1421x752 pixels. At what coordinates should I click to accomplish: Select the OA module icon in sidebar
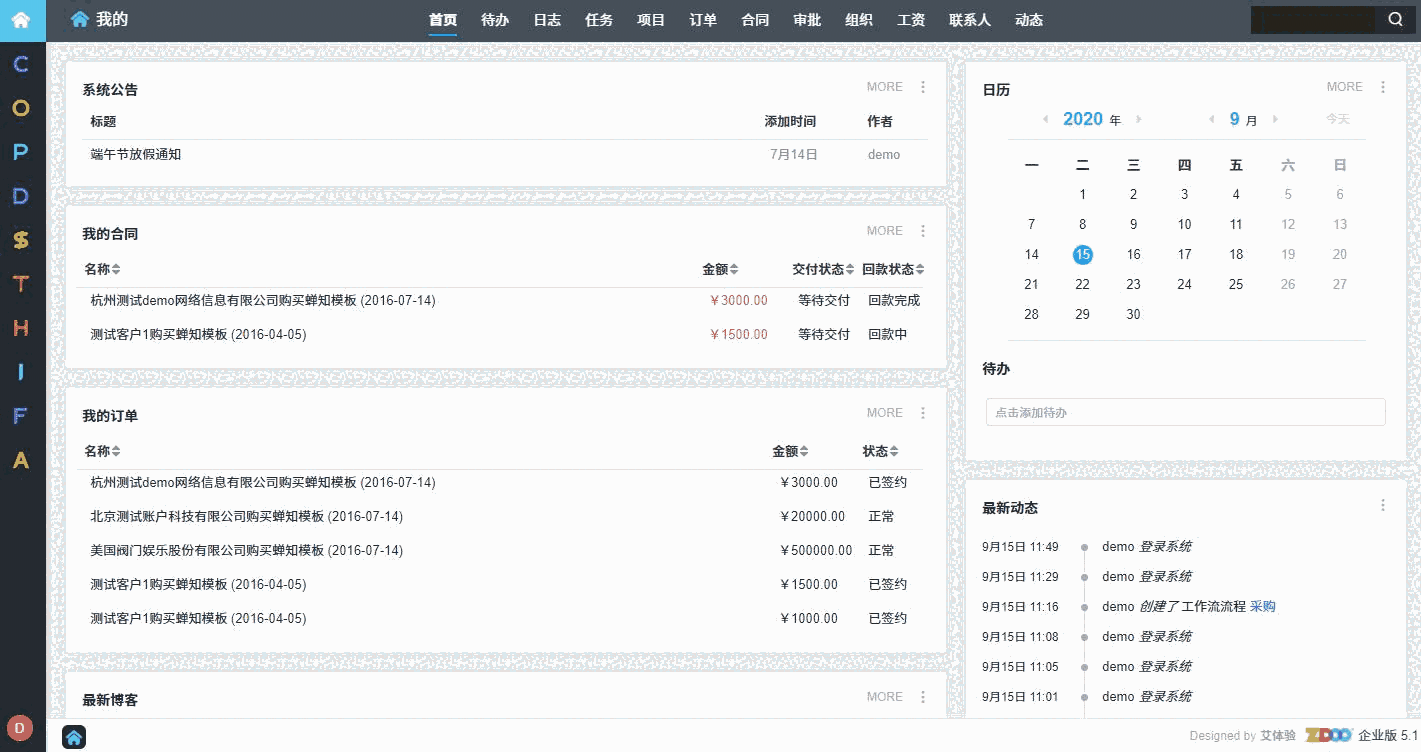tap(20, 108)
